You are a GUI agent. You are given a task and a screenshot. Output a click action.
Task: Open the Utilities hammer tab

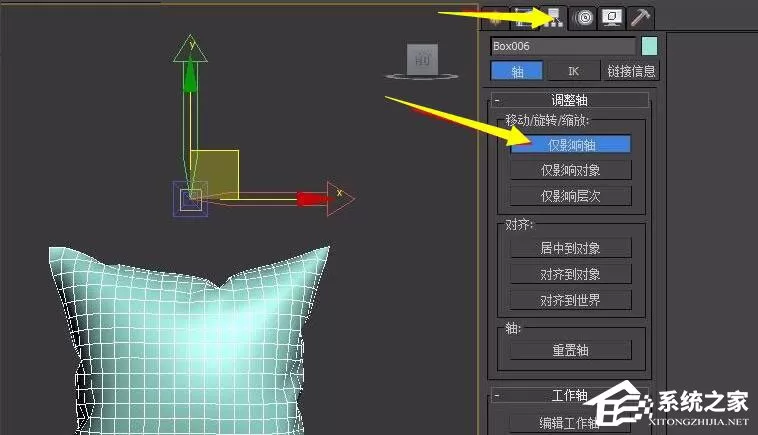point(640,18)
